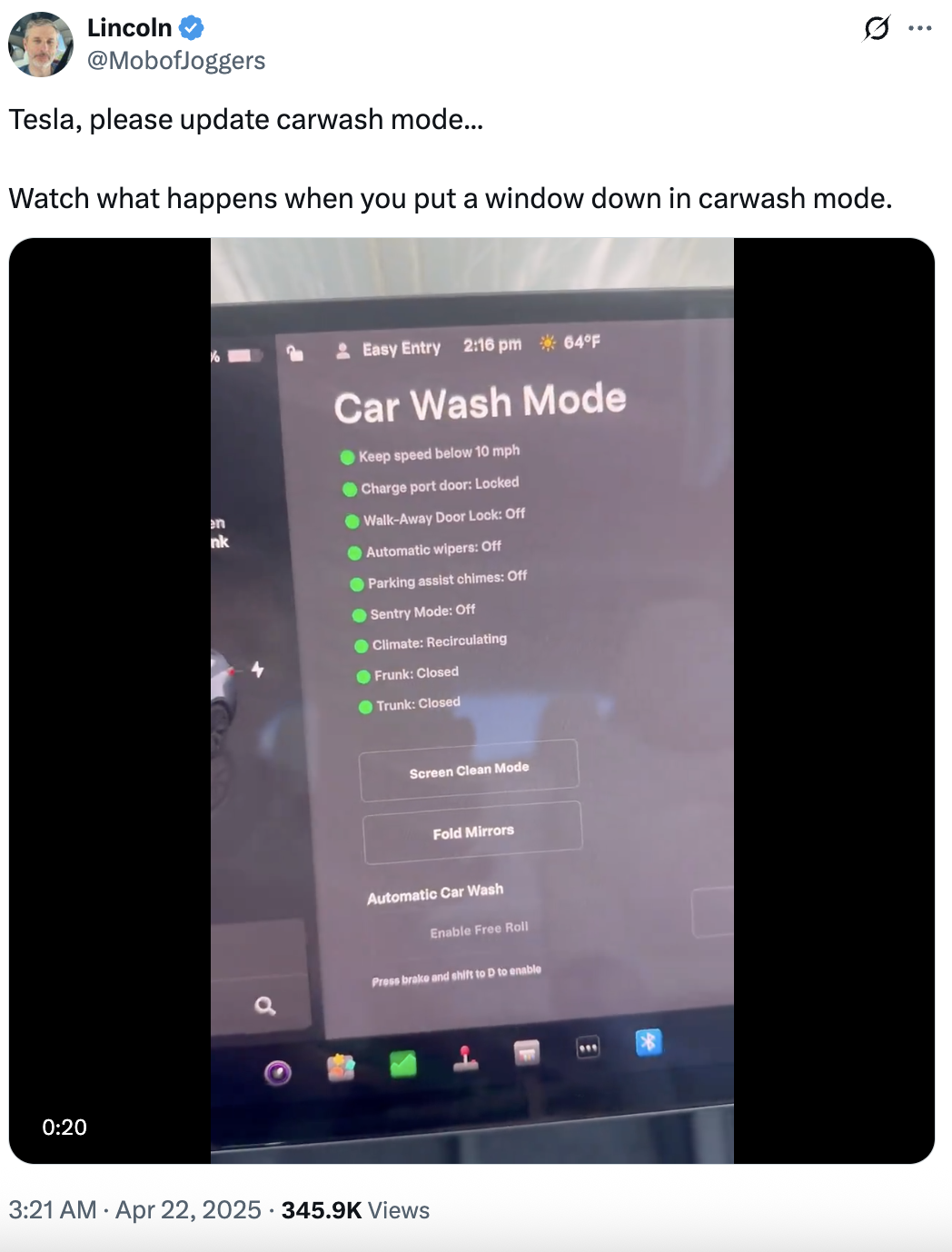Click the Apr 22, 2025 timestamp

tap(188, 1210)
